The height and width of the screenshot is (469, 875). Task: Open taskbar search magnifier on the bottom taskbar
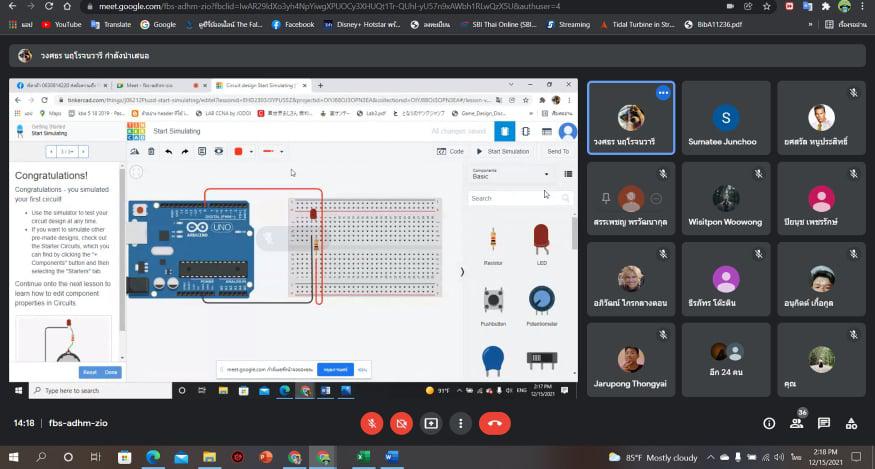tap(41, 457)
